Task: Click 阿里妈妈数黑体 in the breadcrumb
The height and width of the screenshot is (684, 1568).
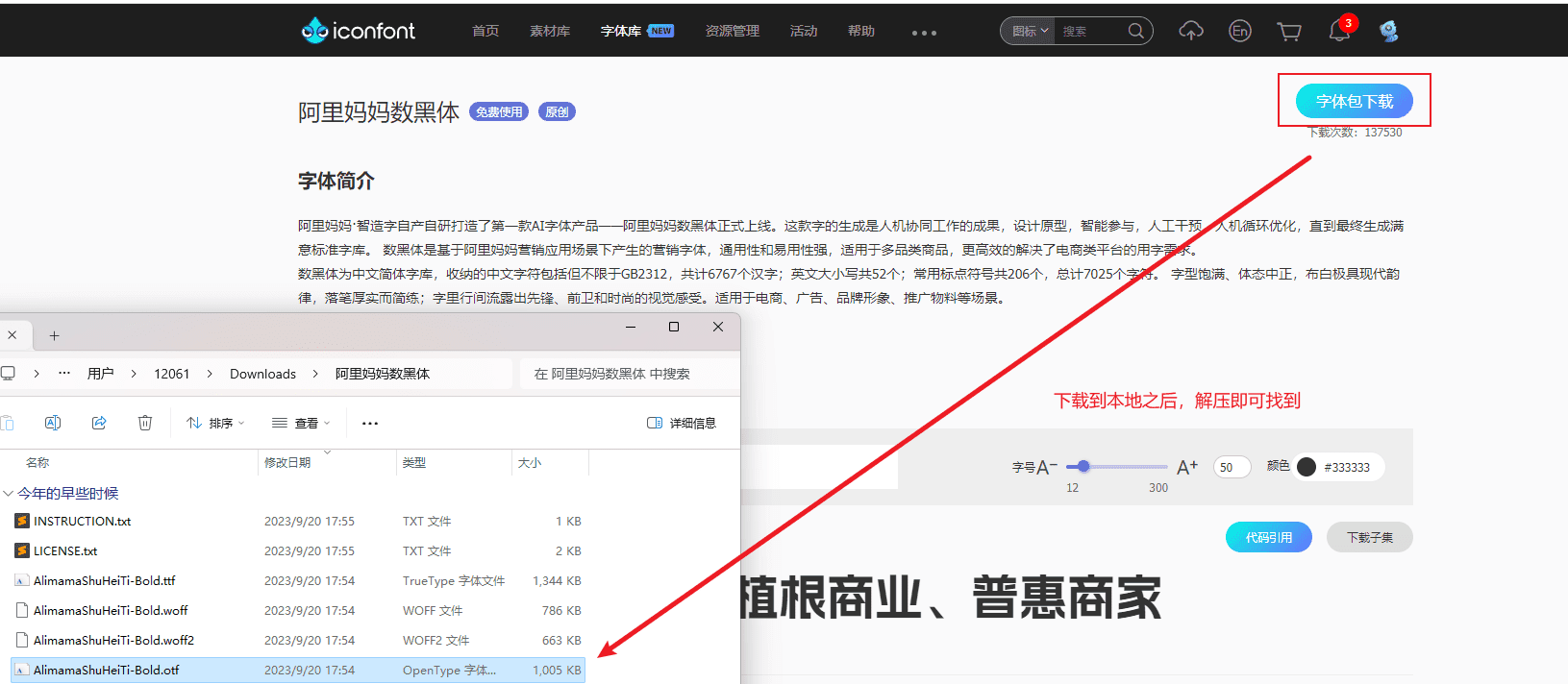Action: 383,374
